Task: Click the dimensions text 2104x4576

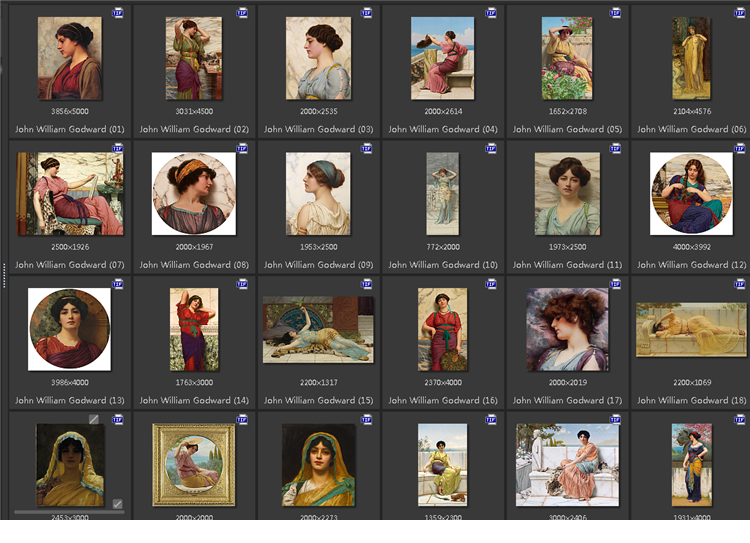Action: (x=692, y=111)
